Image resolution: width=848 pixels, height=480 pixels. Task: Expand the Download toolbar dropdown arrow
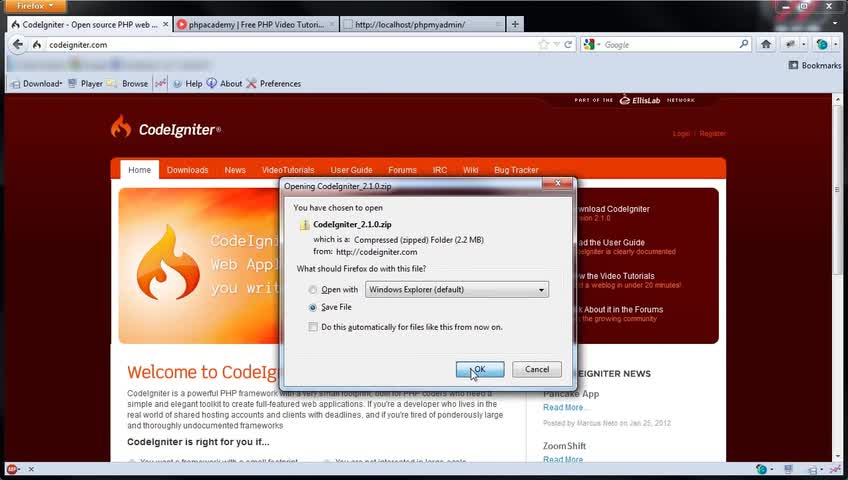[61, 84]
